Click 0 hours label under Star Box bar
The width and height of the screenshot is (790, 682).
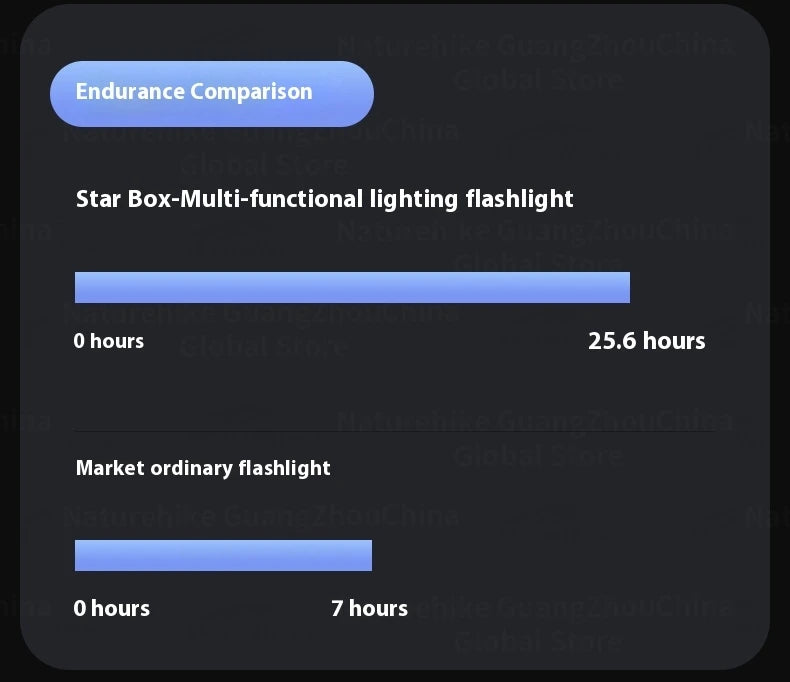click(x=108, y=341)
